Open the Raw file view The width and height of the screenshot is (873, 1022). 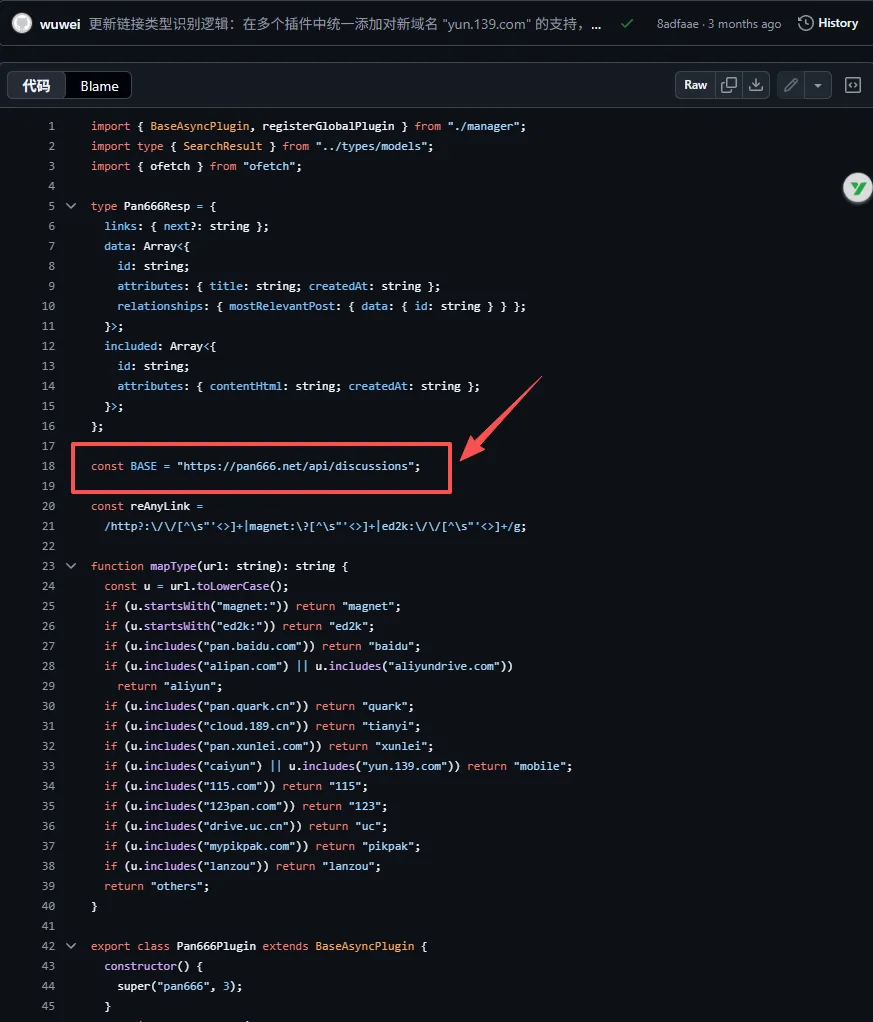point(695,85)
